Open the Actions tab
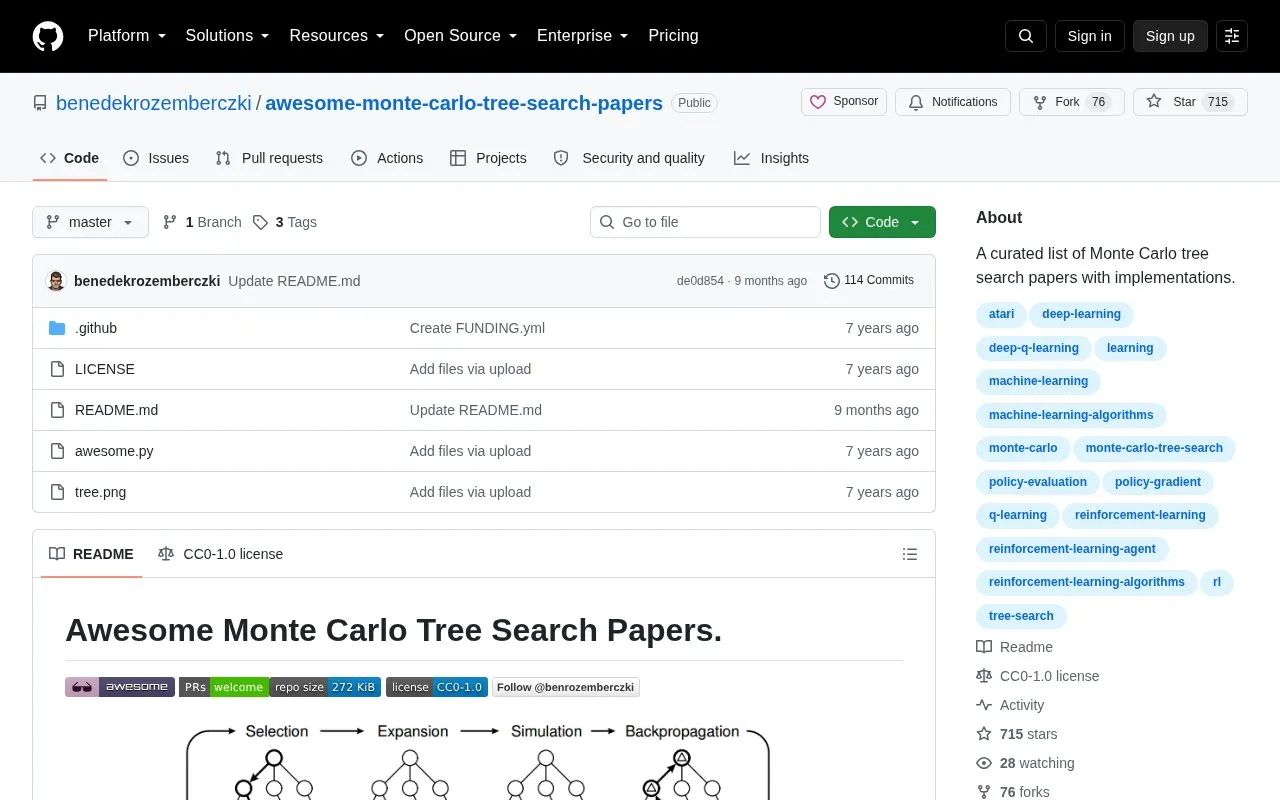The width and height of the screenshot is (1280, 800). (x=387, y=158)
